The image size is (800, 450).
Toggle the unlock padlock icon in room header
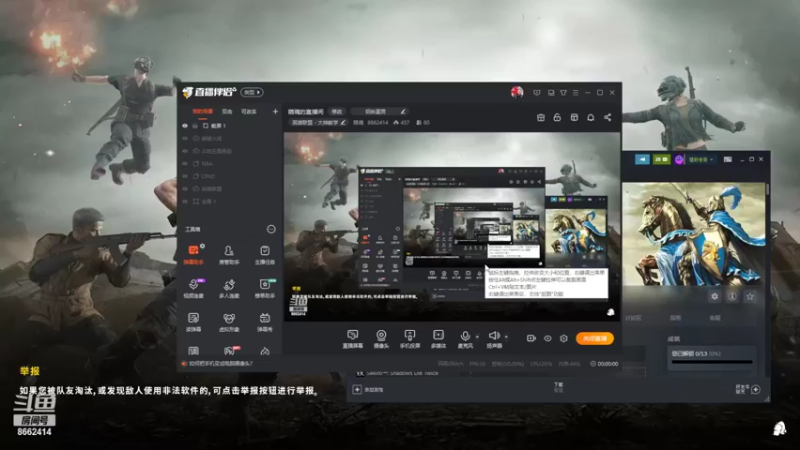click(557, 117)
